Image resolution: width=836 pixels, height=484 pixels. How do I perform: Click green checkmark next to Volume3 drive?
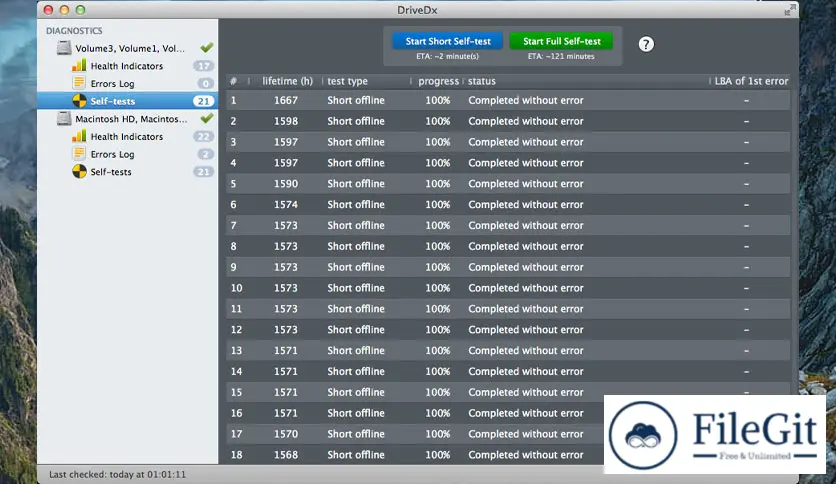tap(206, 47)
